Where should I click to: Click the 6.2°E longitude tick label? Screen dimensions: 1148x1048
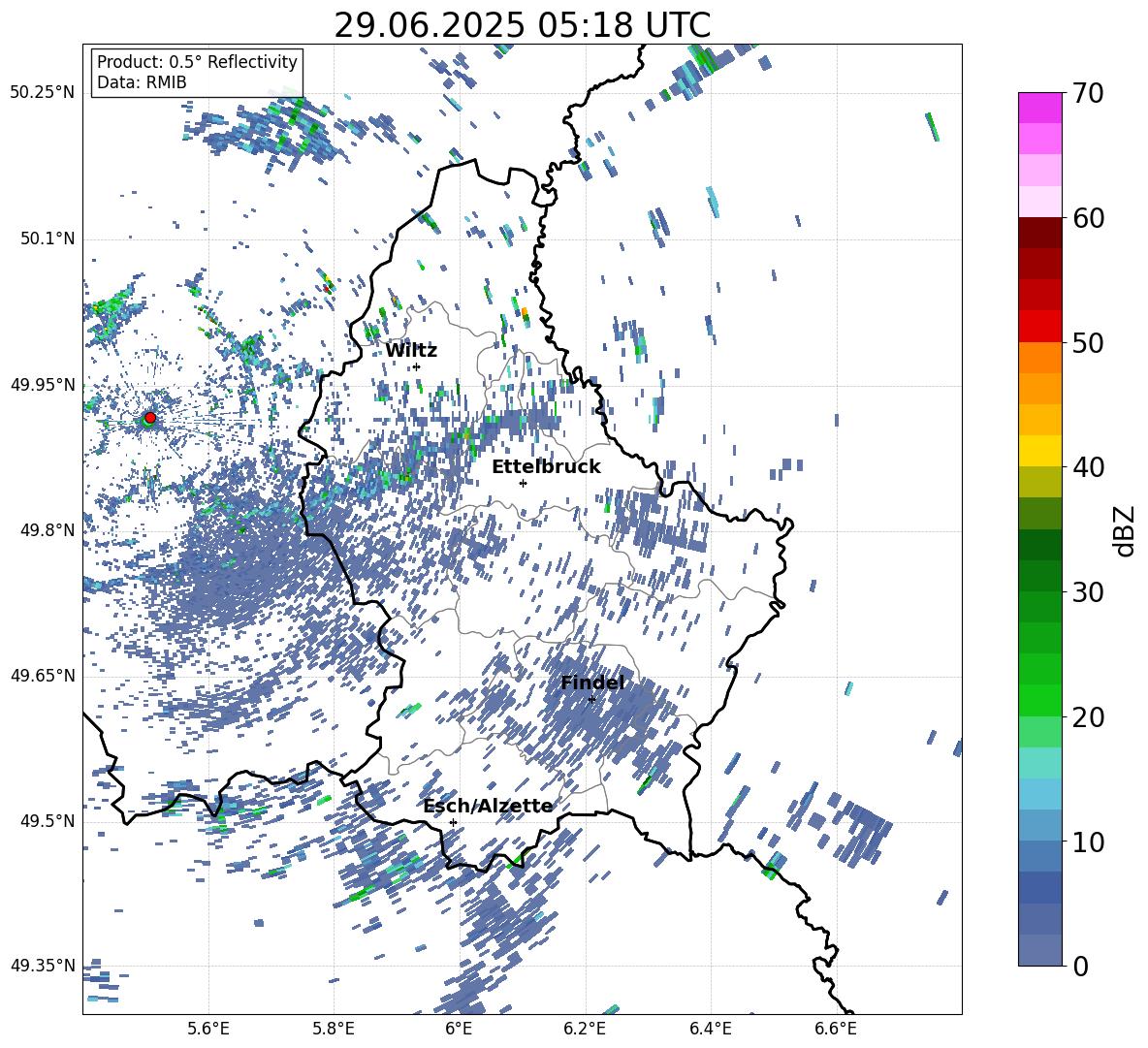(x=585, y=1029)
